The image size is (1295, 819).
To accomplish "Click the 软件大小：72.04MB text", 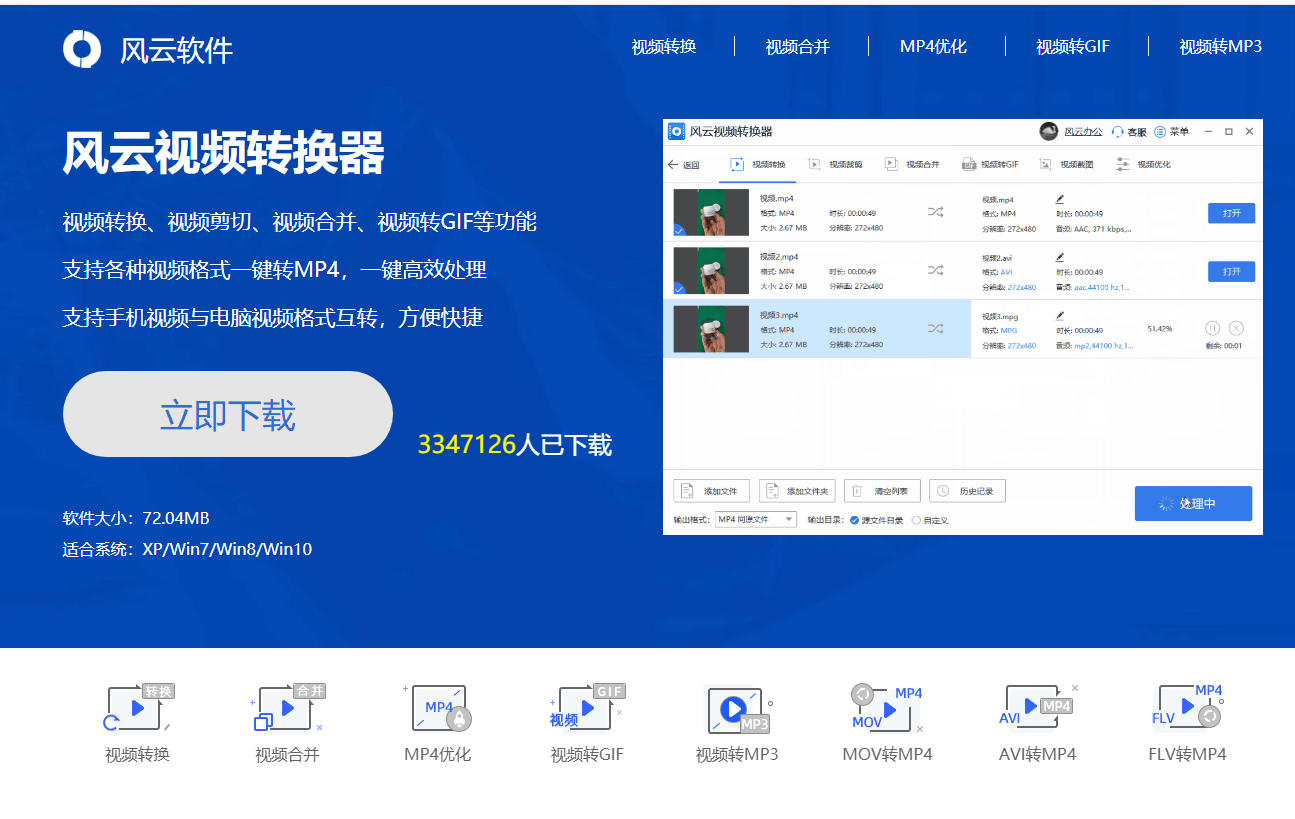I will 136,518.
